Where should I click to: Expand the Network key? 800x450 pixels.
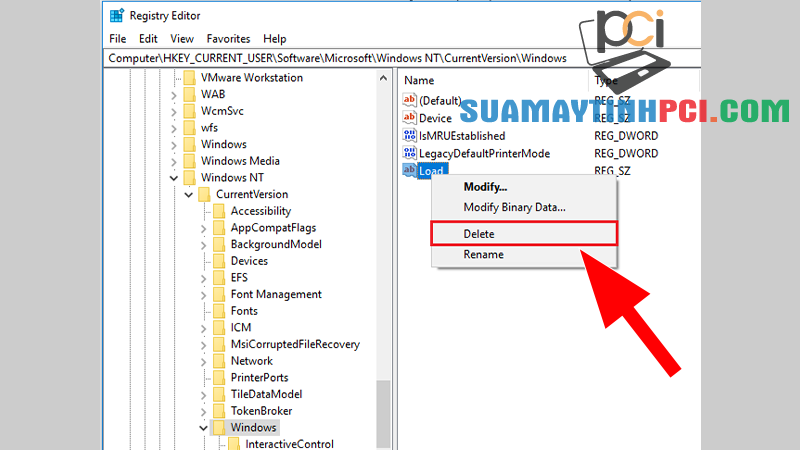point(203,362)
